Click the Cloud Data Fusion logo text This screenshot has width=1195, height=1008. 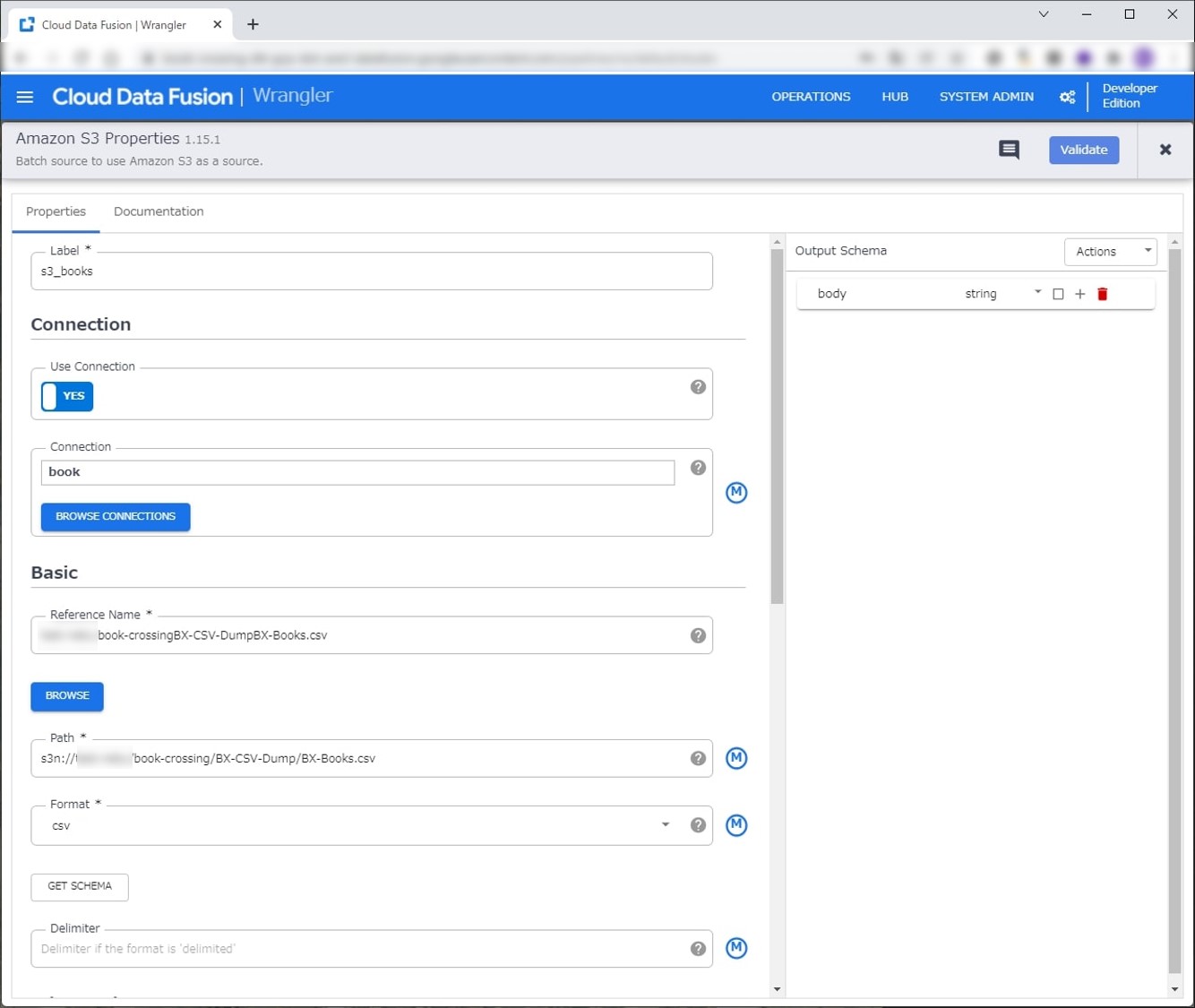click(x=142, y=97)
